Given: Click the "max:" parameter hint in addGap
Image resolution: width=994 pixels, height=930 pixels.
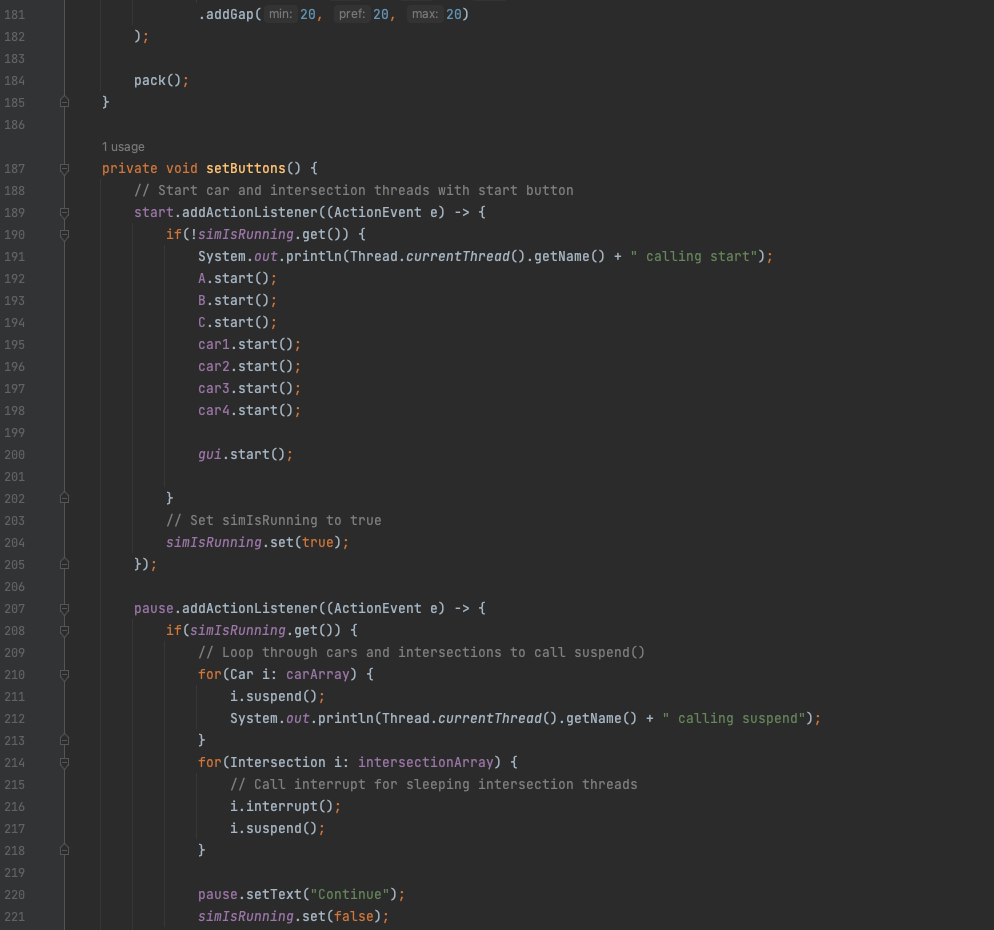Looking at the screenshot, I should (x=425, y=14).
